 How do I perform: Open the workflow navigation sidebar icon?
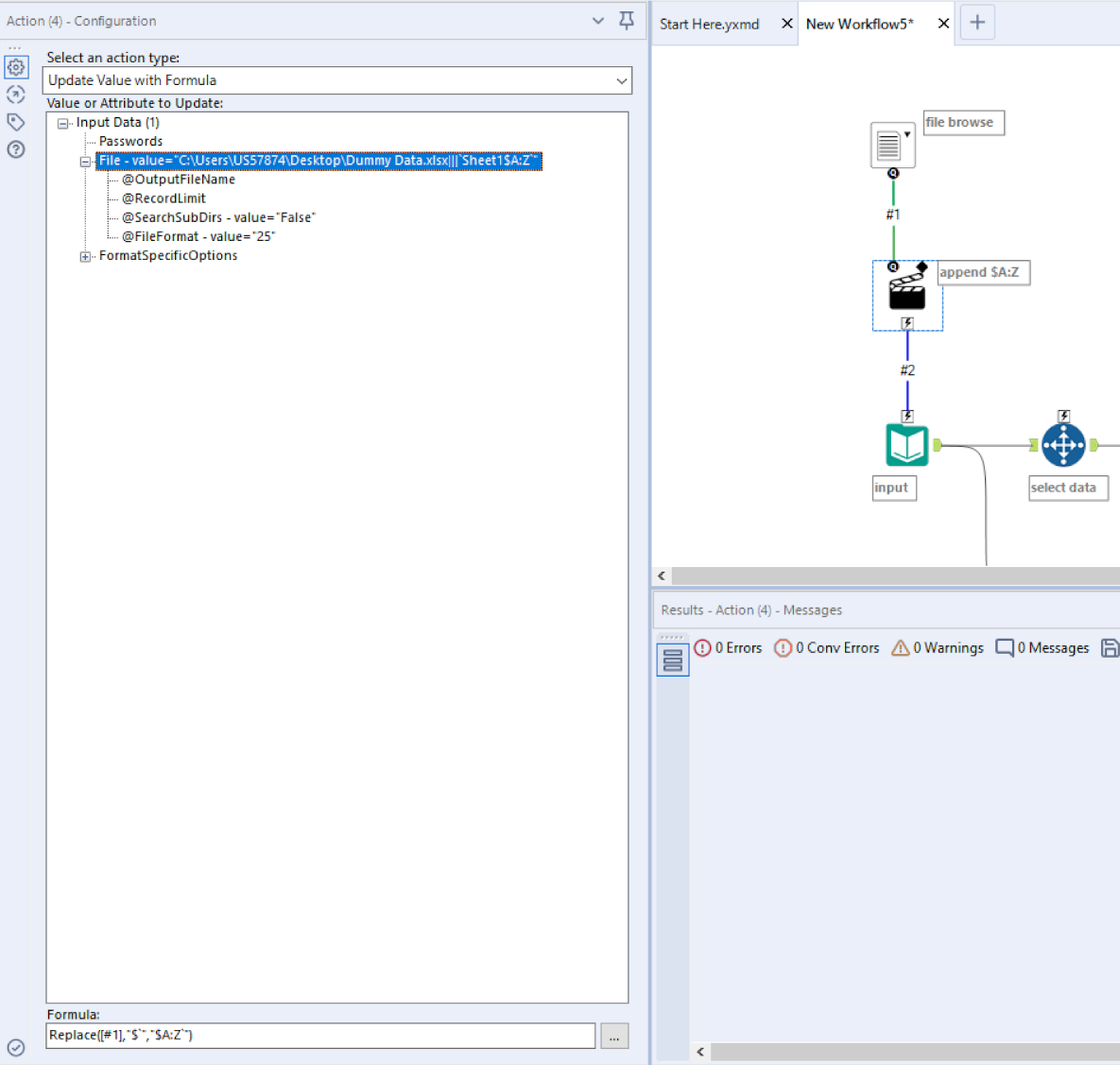pos(16,94)
